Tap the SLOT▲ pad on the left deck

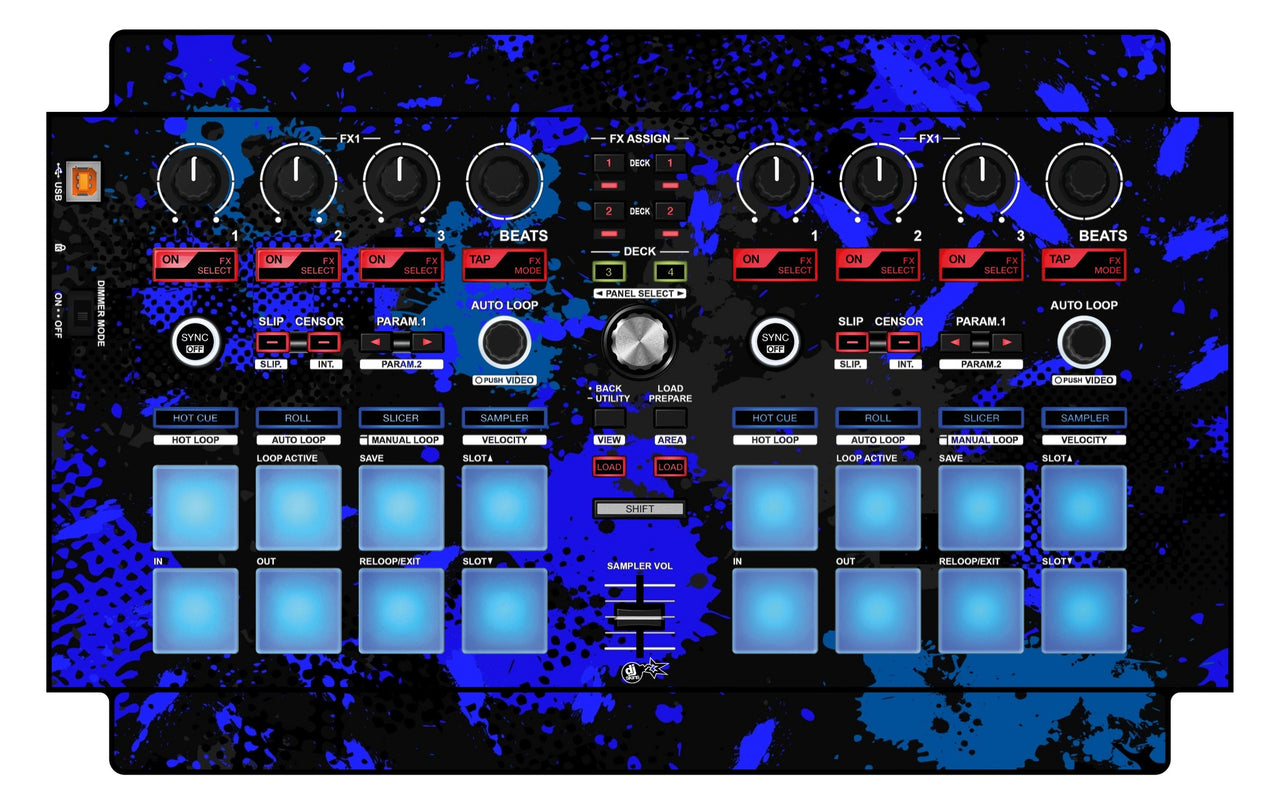(503, 507)
